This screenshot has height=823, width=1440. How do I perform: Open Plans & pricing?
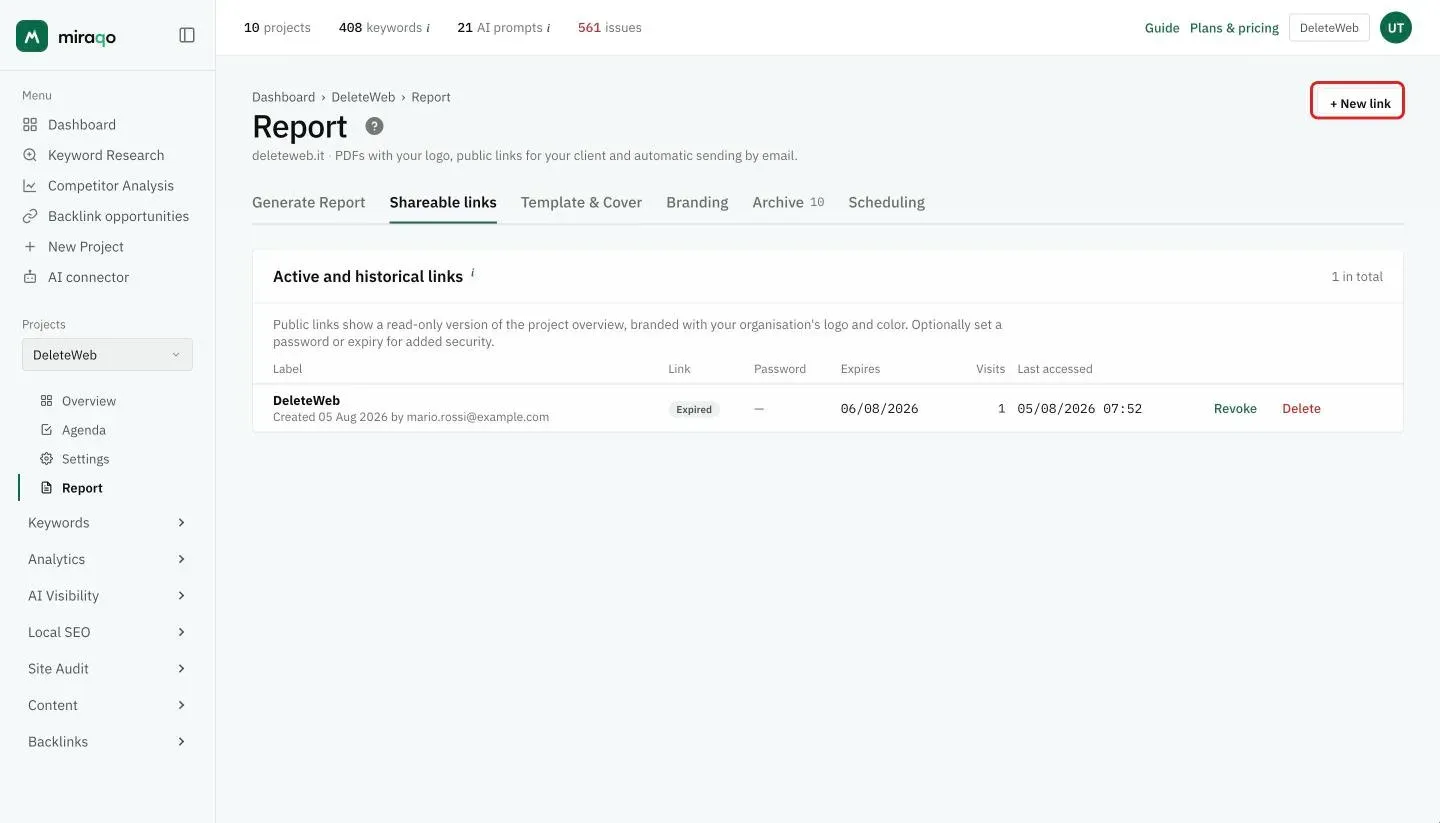[x=1234, y=28]
